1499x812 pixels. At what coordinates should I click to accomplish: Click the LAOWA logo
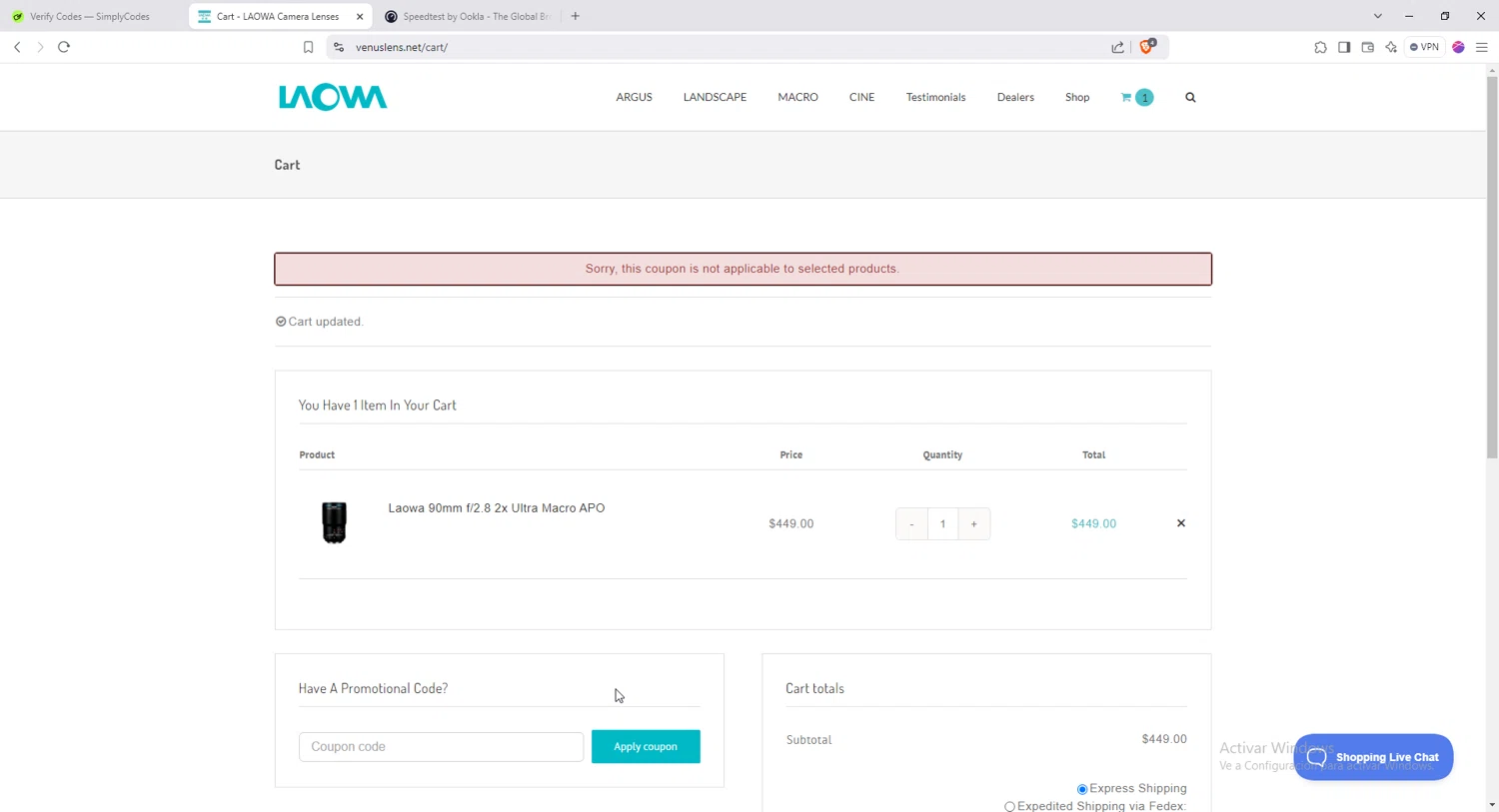(x=333, y=97)
